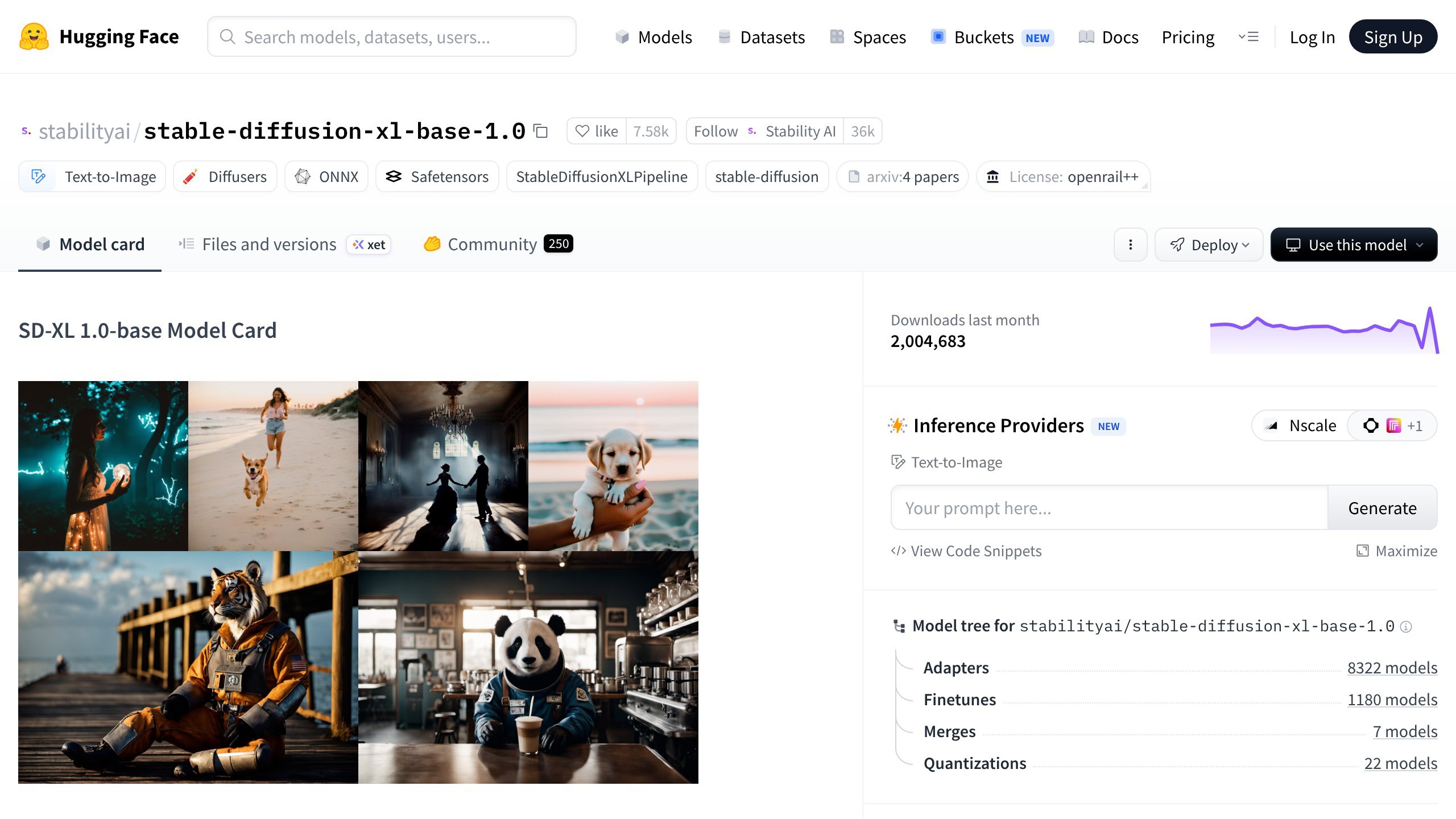Image resolution: width=1456 pixels, height=819 pixels.
Task: Switch to the Community tab
Action: click(492, 245)
